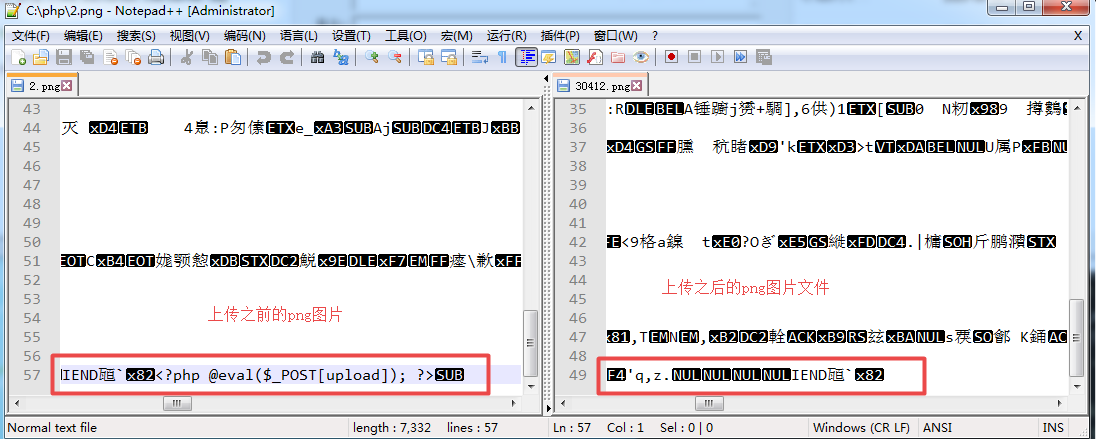Viewport: 1096px width, 439px height.
Task: Save the current file with the floppy icon
Action: (64, 57)
